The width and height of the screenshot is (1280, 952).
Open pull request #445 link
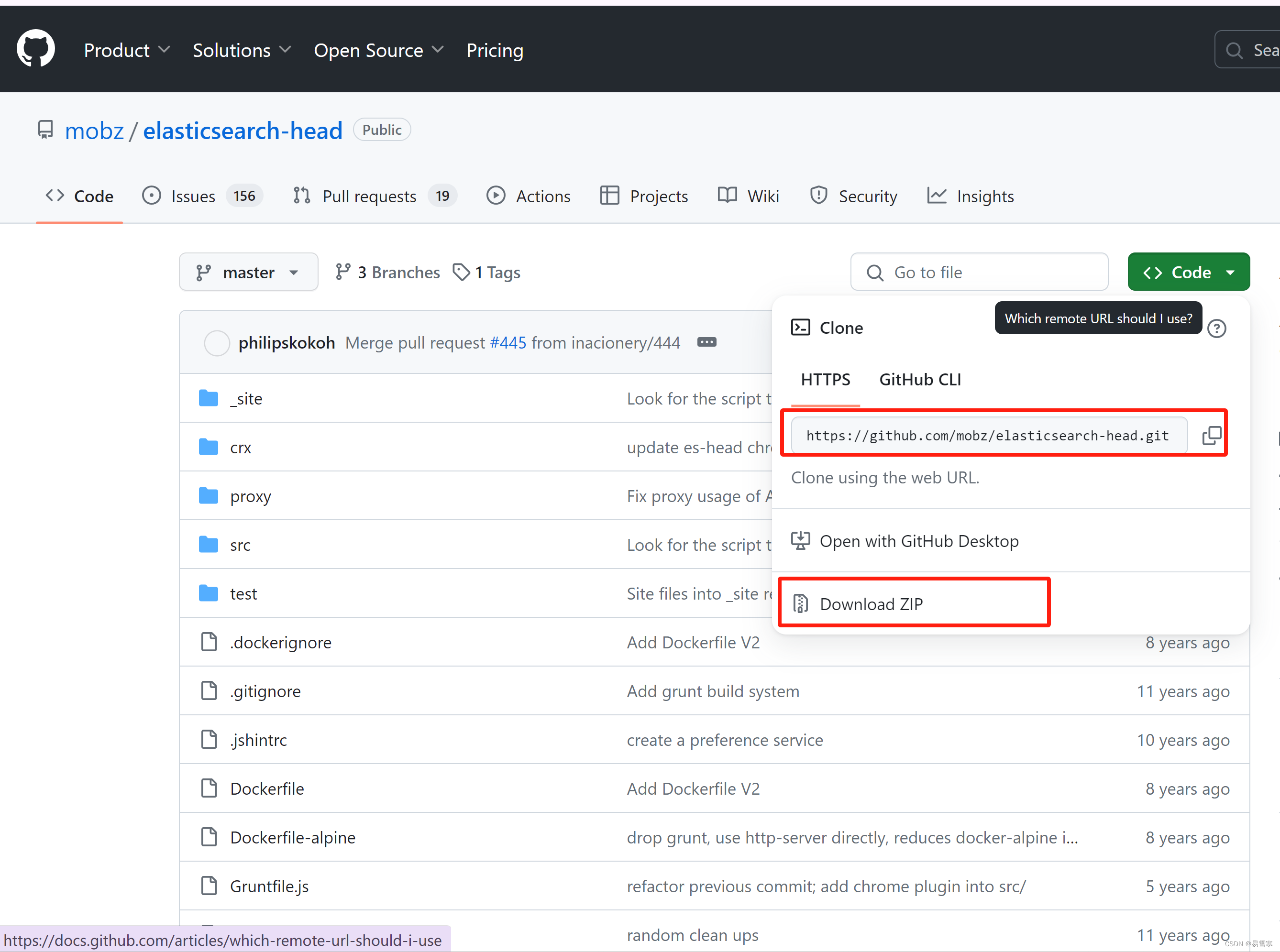[508, 342]
